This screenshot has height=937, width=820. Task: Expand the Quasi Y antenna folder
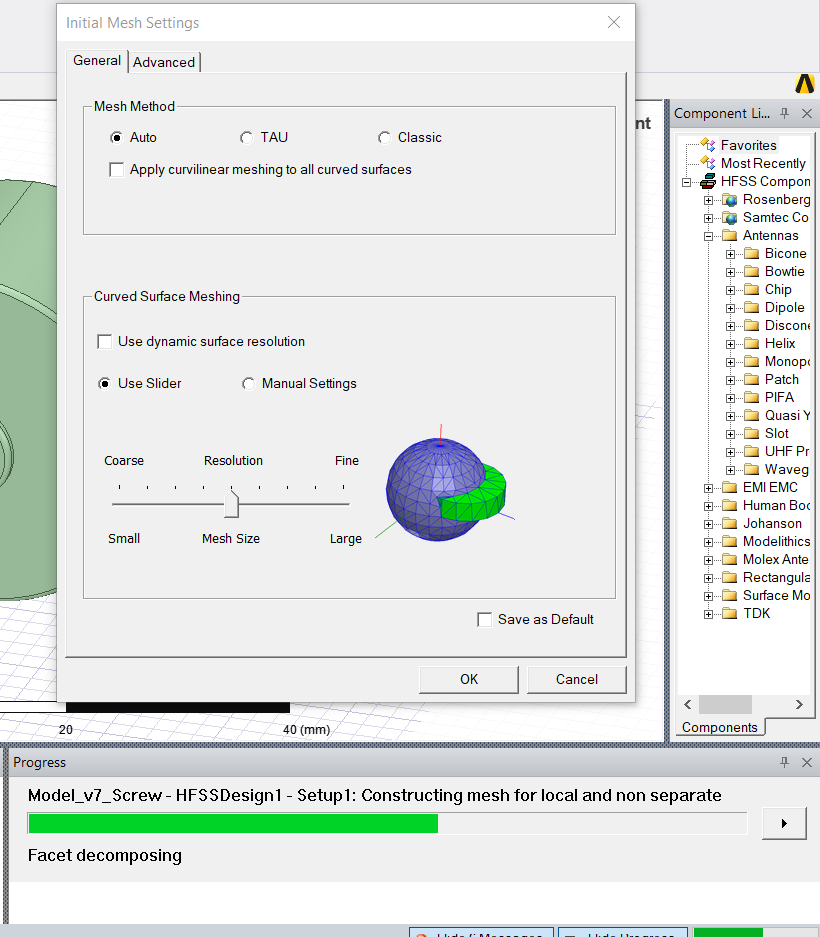pyautogui.click(x=730, y=416)
